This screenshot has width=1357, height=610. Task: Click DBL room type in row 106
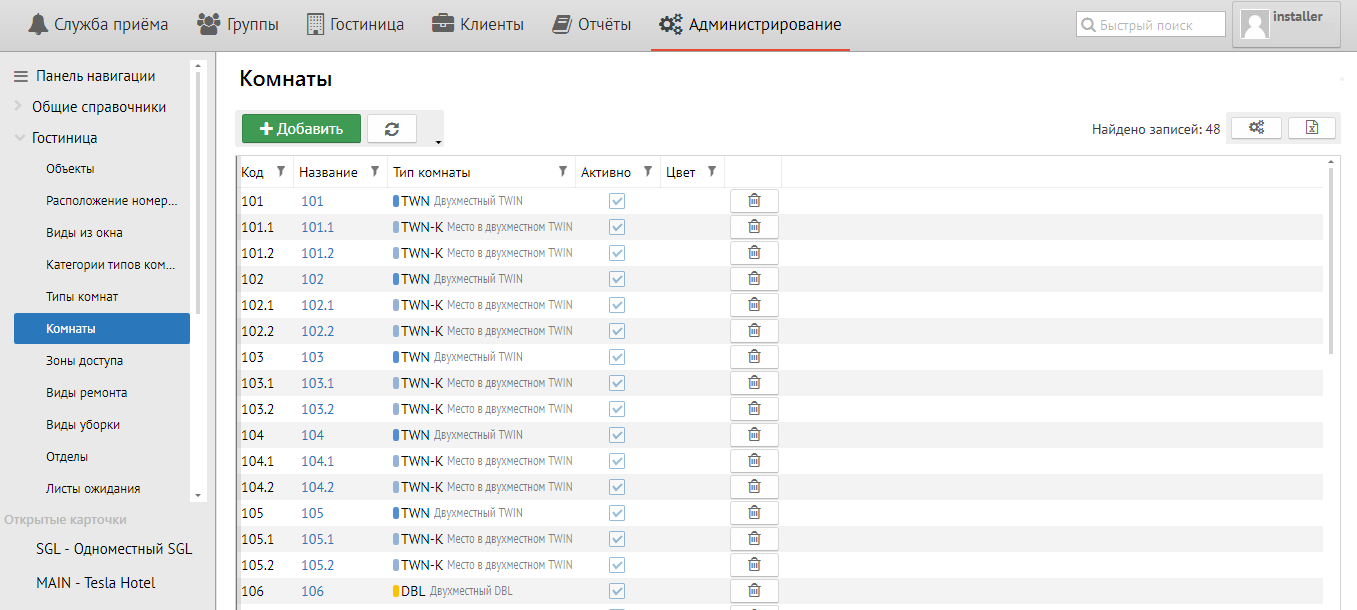tap(453, 591)
